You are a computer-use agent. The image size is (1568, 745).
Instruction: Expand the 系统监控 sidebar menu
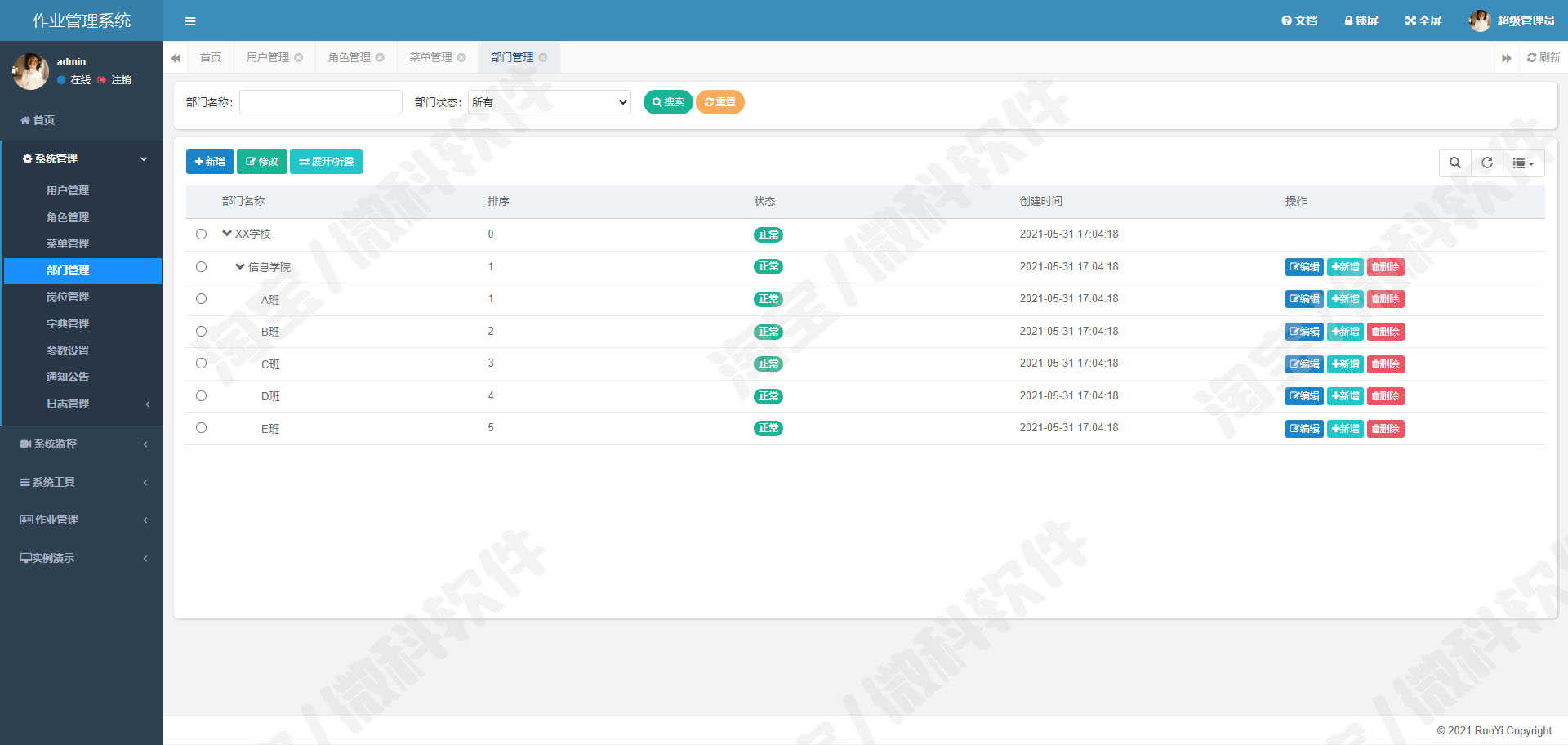coord(82,444)
